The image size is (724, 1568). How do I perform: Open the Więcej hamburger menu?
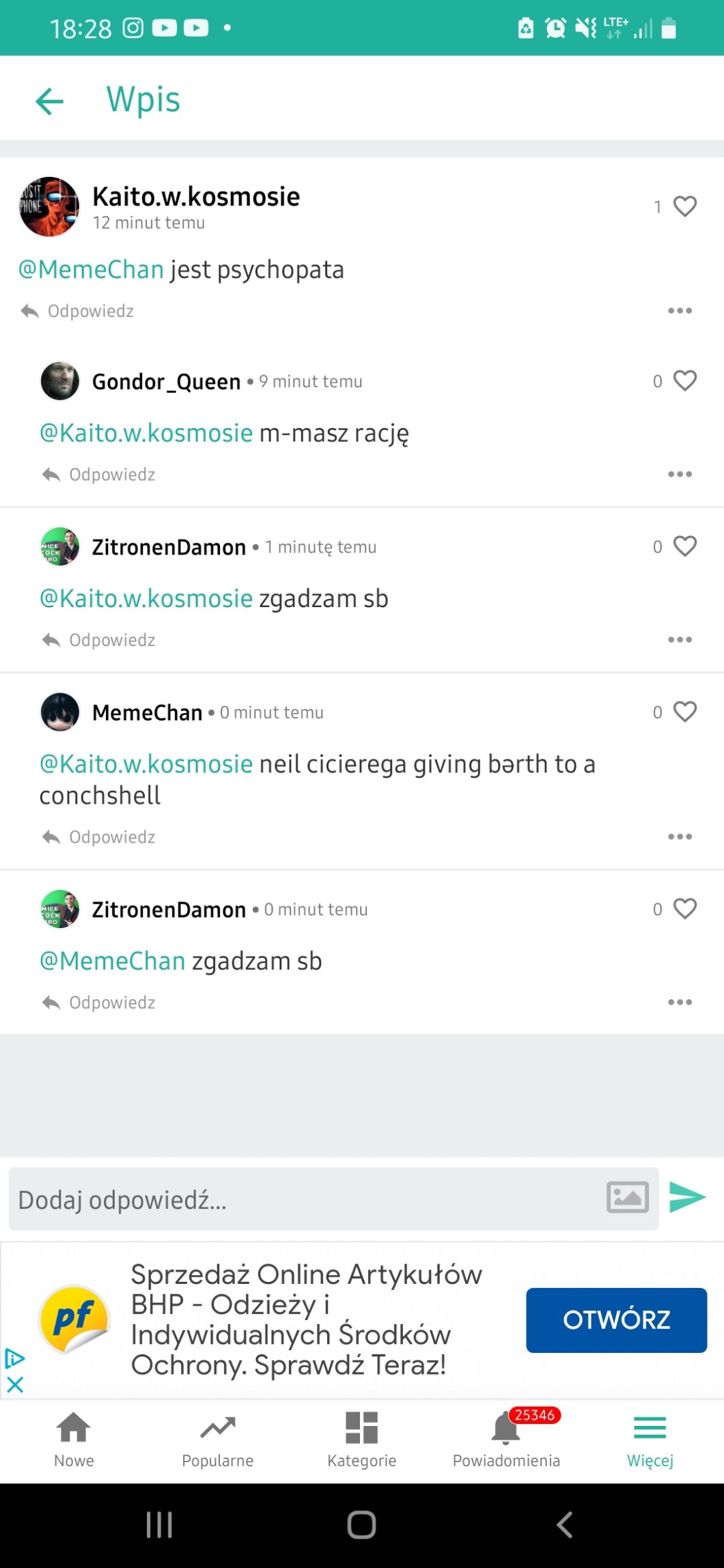650,1439
